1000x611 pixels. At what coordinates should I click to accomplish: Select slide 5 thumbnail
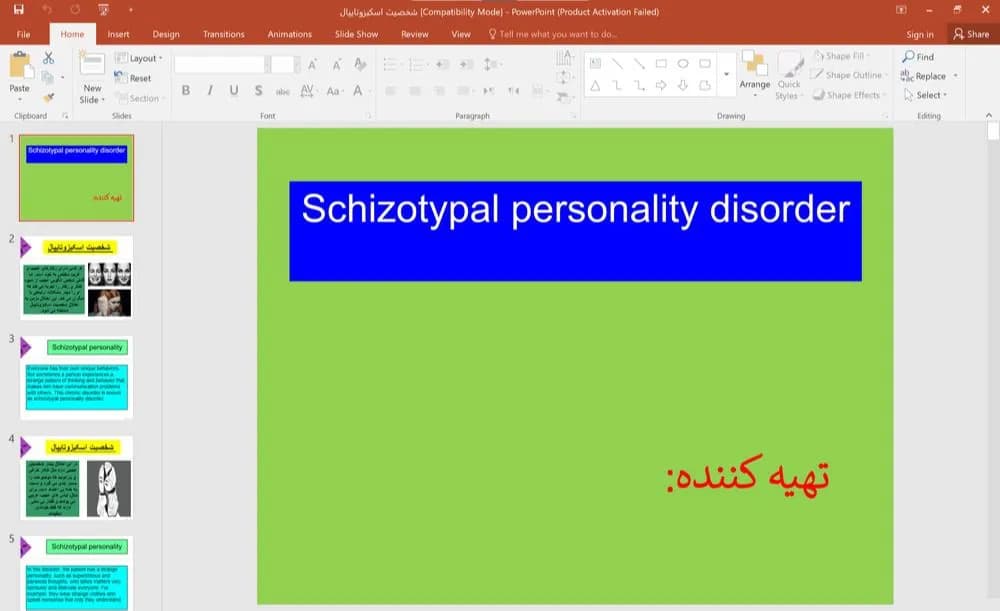(77, 573)
